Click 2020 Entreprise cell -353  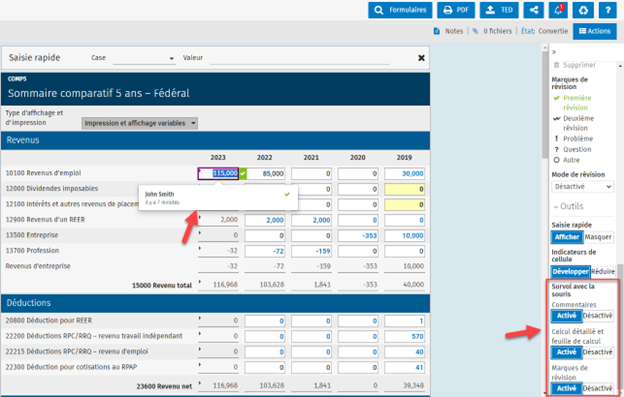(358, 235)
